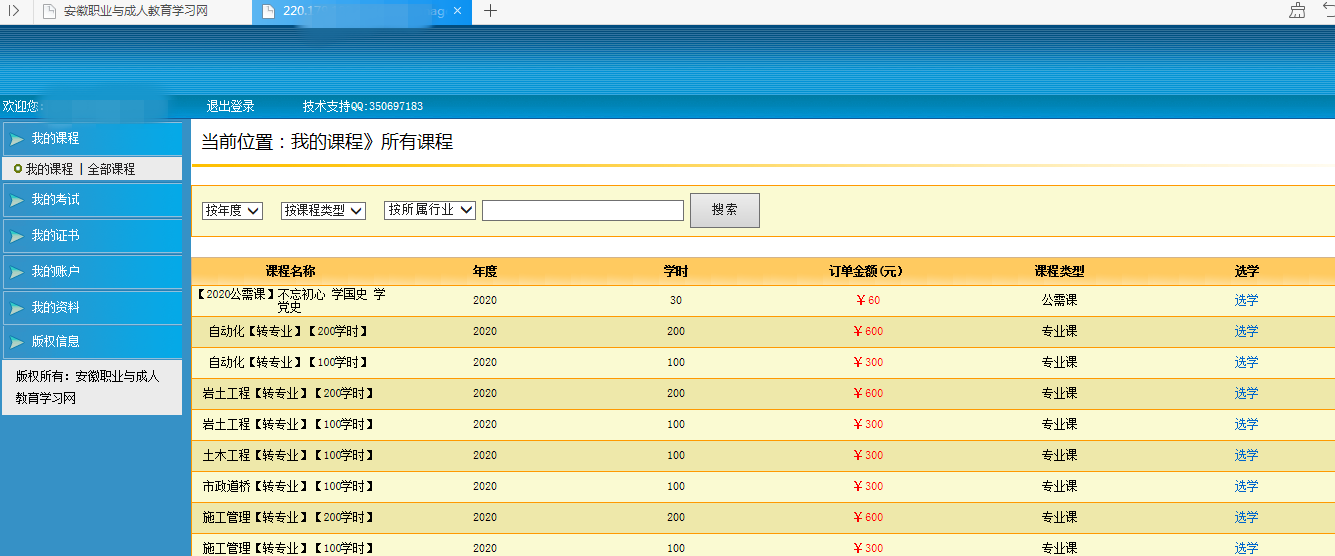Image resolution: width=1335 pixels, height=556 pixels.
Task: Click 选学 for 土木工程 100学时 course
Action: click(1246, 455)
